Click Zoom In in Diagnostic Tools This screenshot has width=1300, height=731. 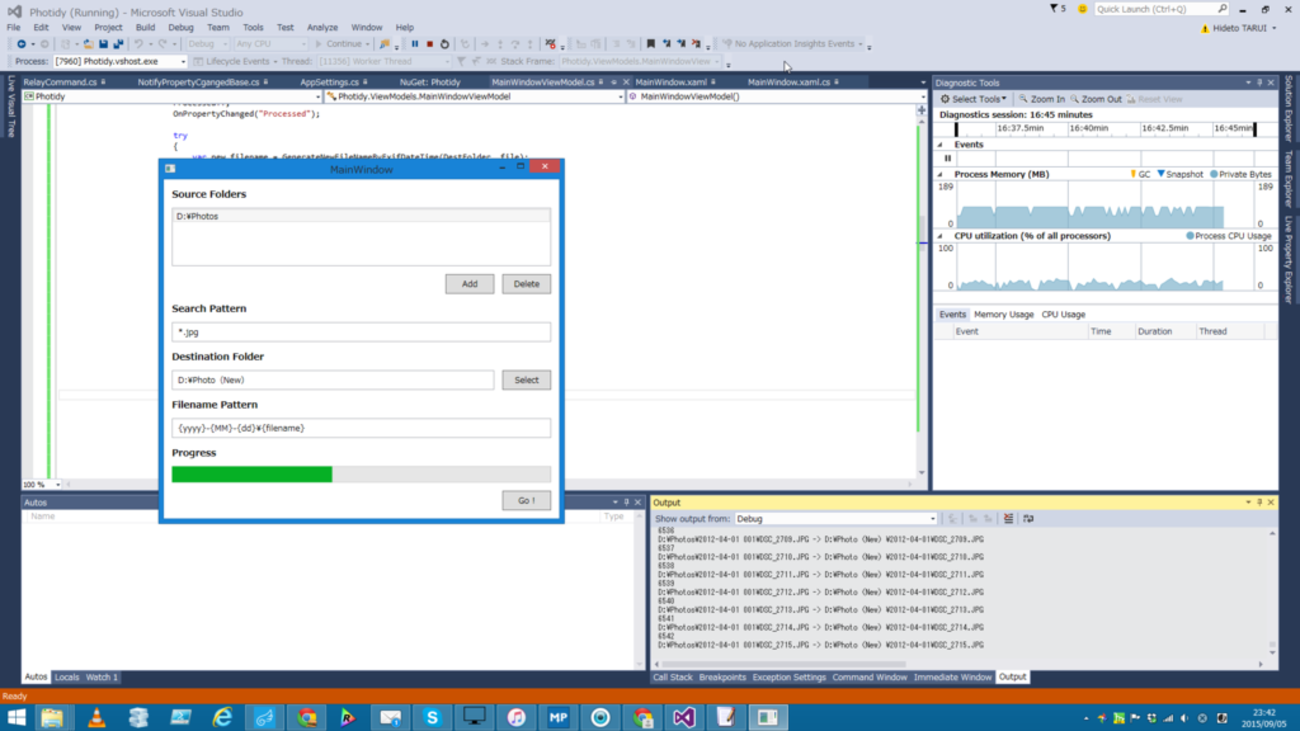(x=1042, y=99)
